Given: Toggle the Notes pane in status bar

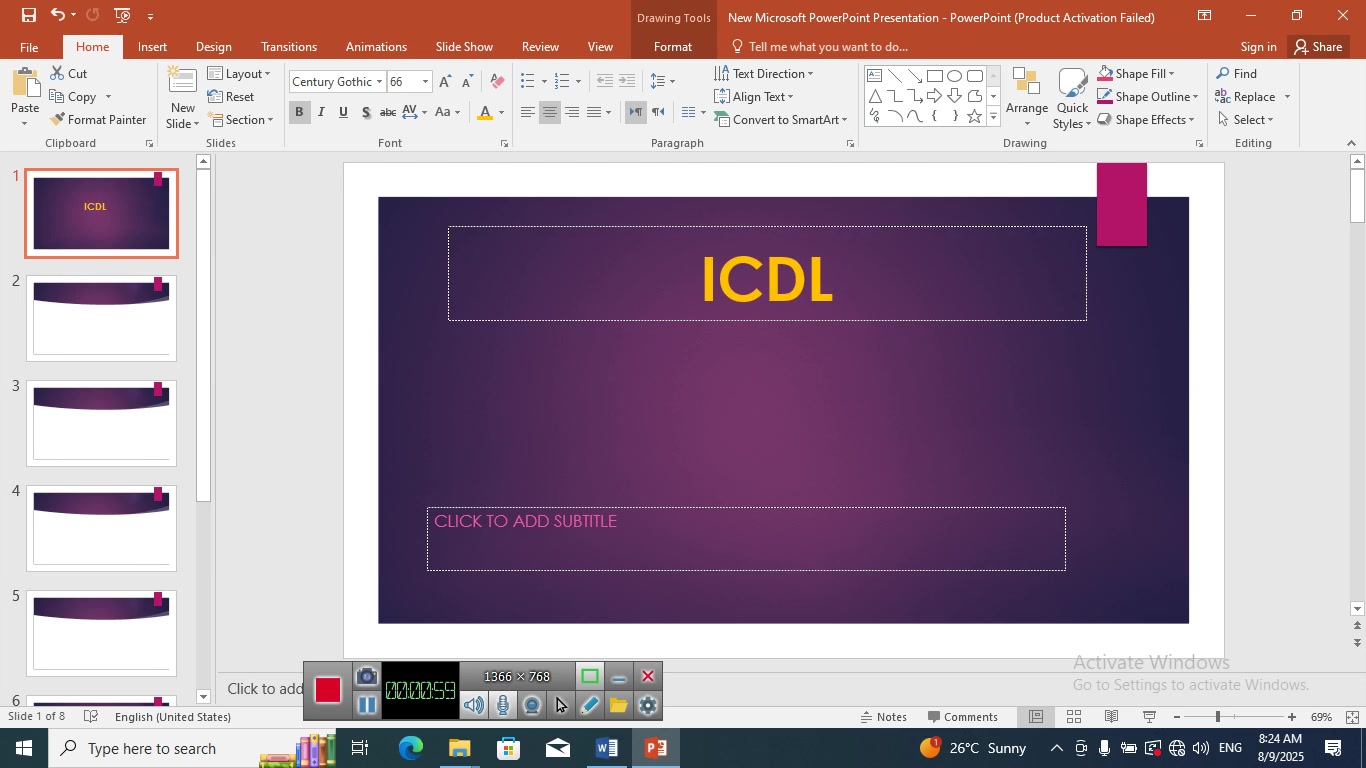Looking at the screenshot, I should tap(883, 717).
